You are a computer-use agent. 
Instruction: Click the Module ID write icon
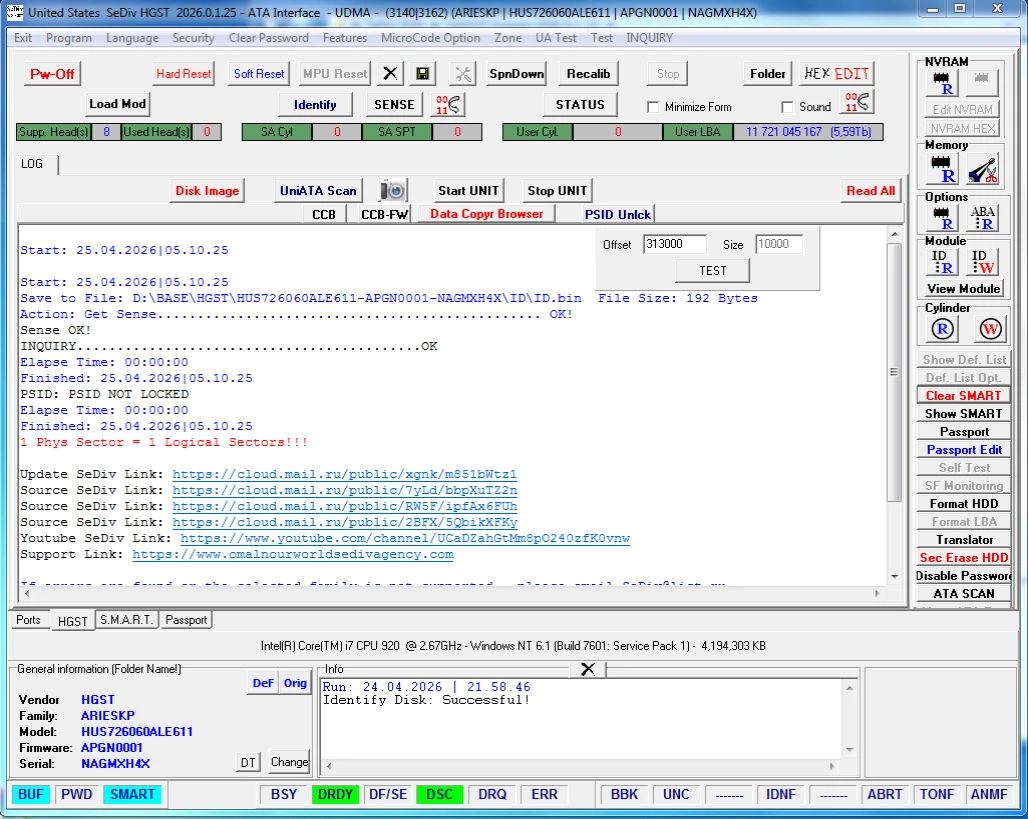click(983, 262)
